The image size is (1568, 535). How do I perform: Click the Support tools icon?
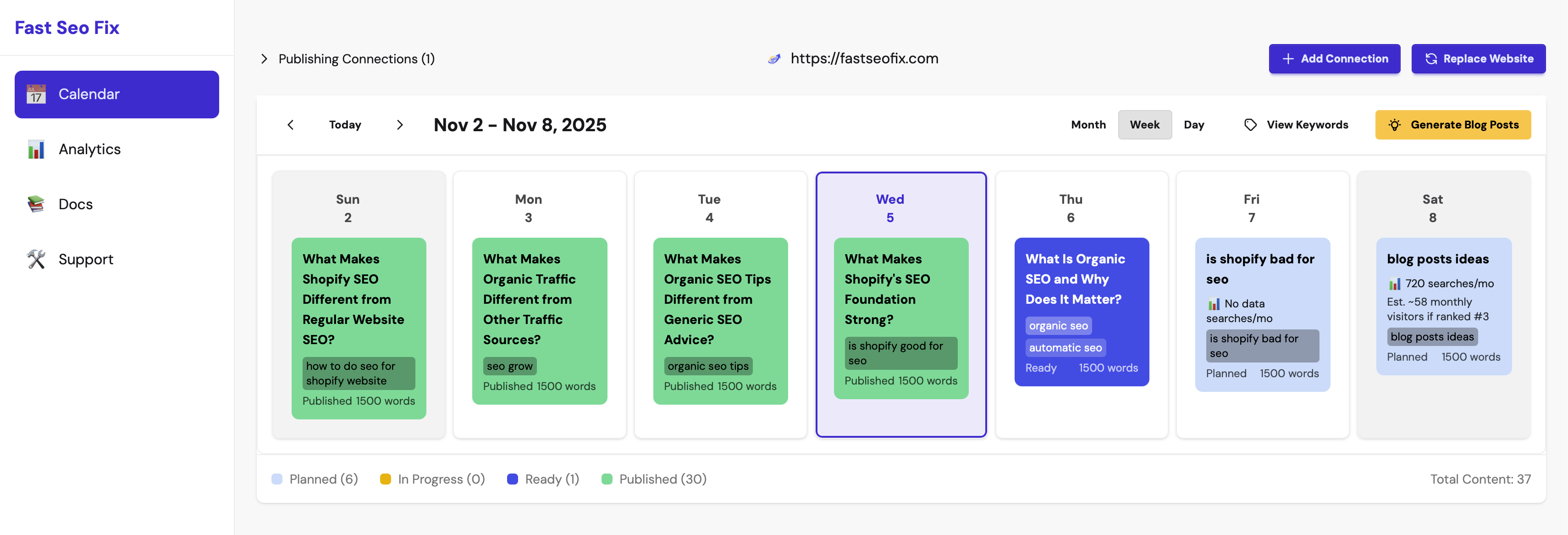pos(36,259)
